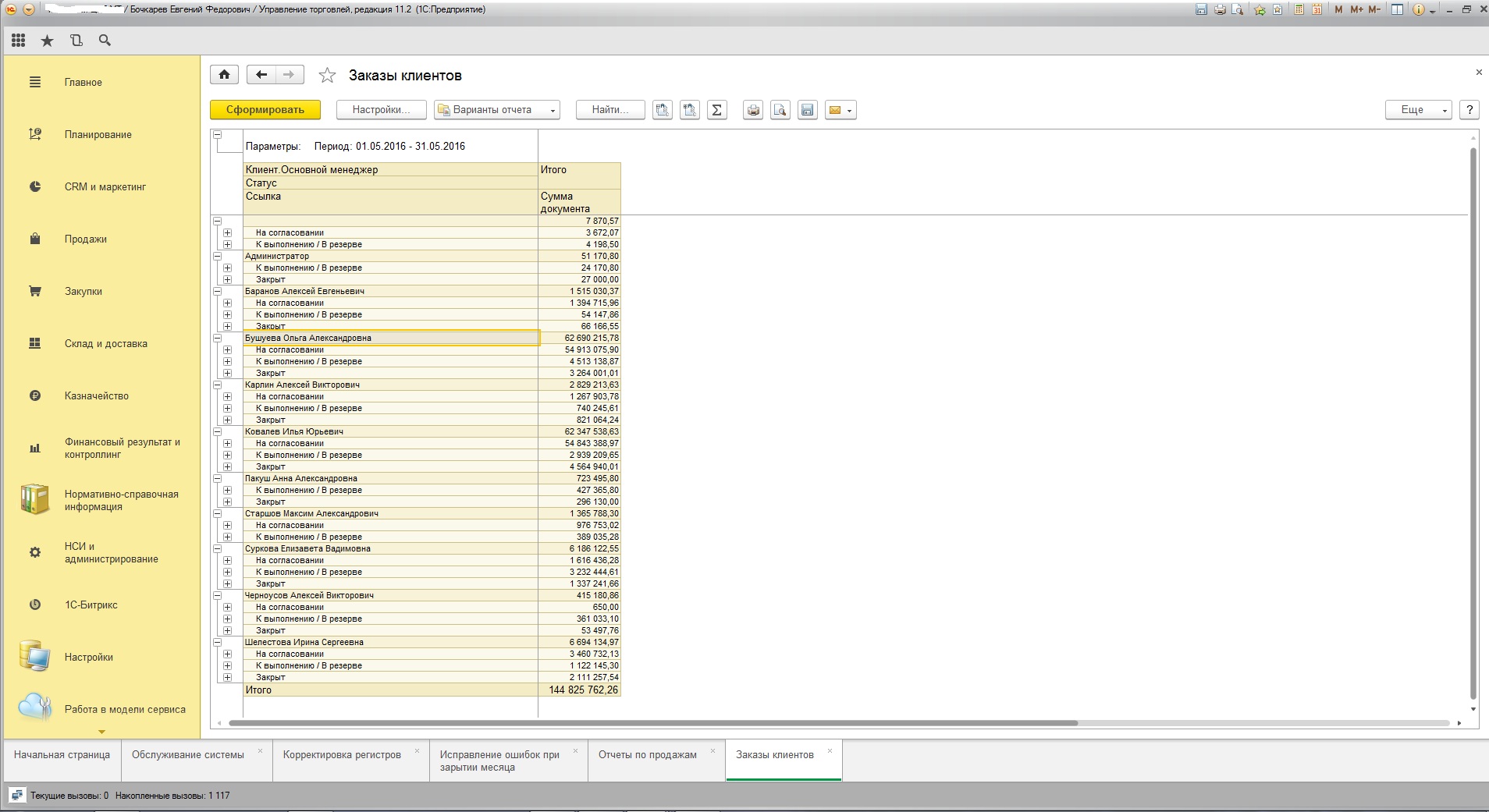Click the Sigma sum button
Viewport: 1489px width, 812px height.
tap(717, 110)
